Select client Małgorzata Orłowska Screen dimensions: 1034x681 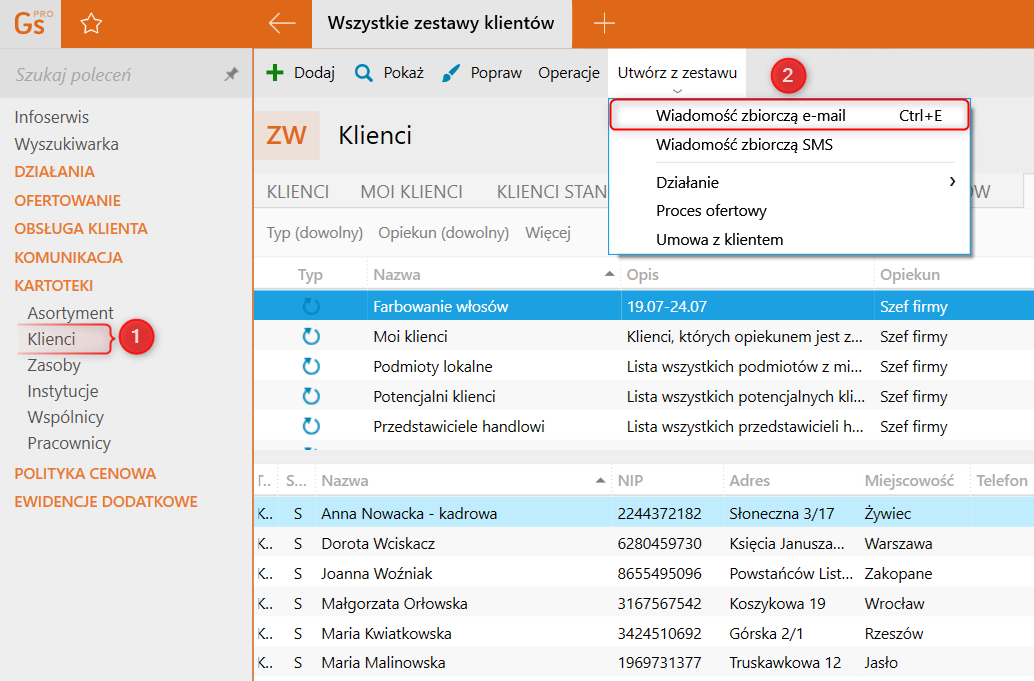(x=644, y=604)
